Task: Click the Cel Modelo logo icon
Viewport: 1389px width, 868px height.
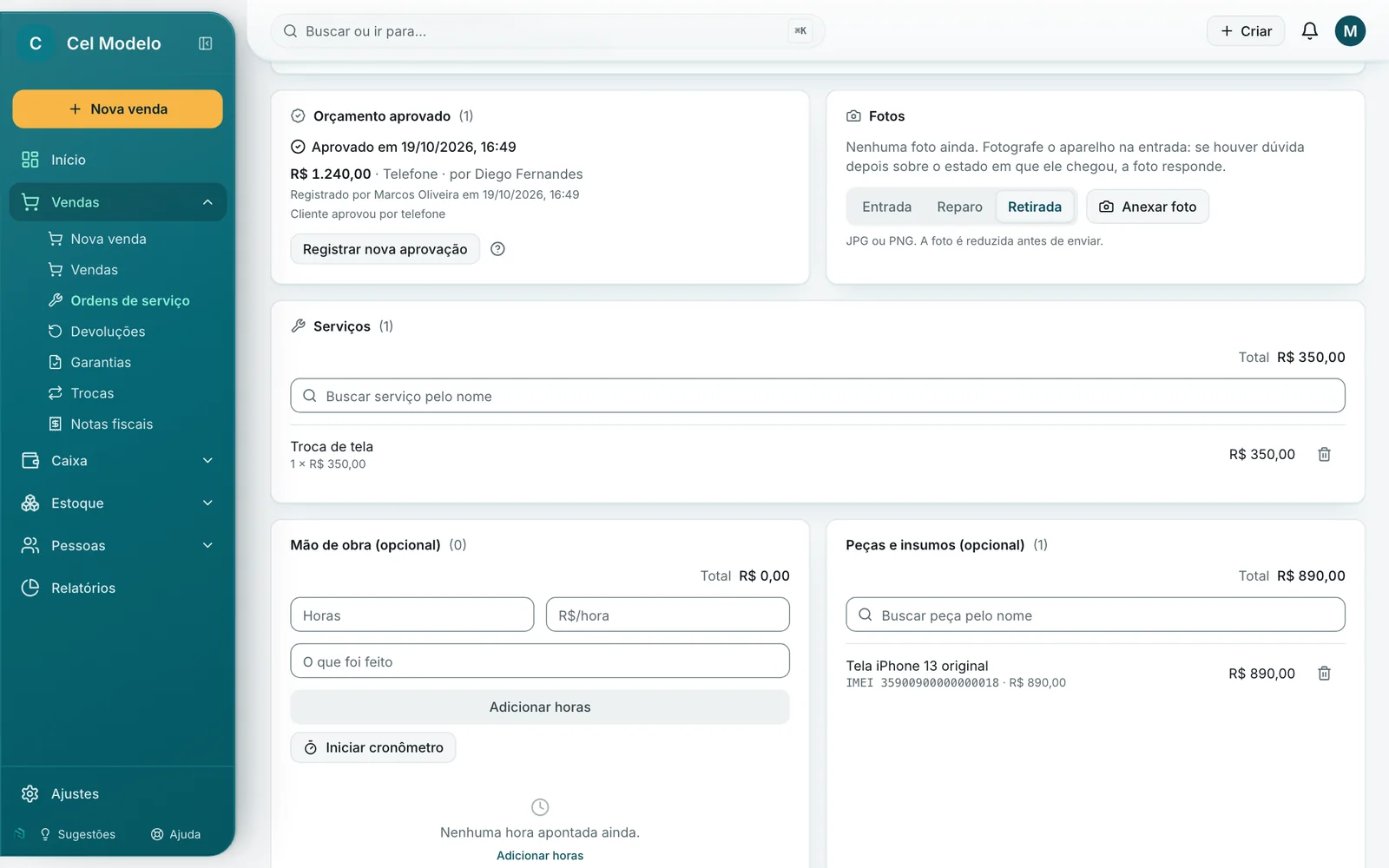Action: pos(36,43)
